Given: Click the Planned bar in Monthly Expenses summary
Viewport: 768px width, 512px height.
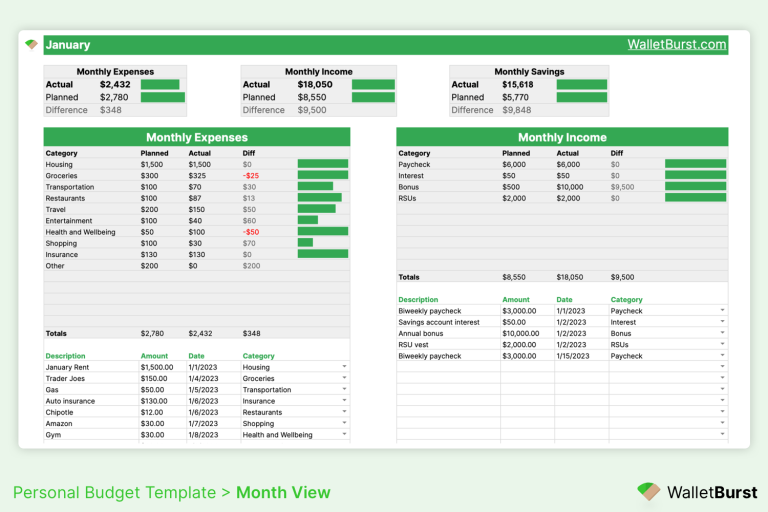Looking at the screenshot, I should [163, 97].
